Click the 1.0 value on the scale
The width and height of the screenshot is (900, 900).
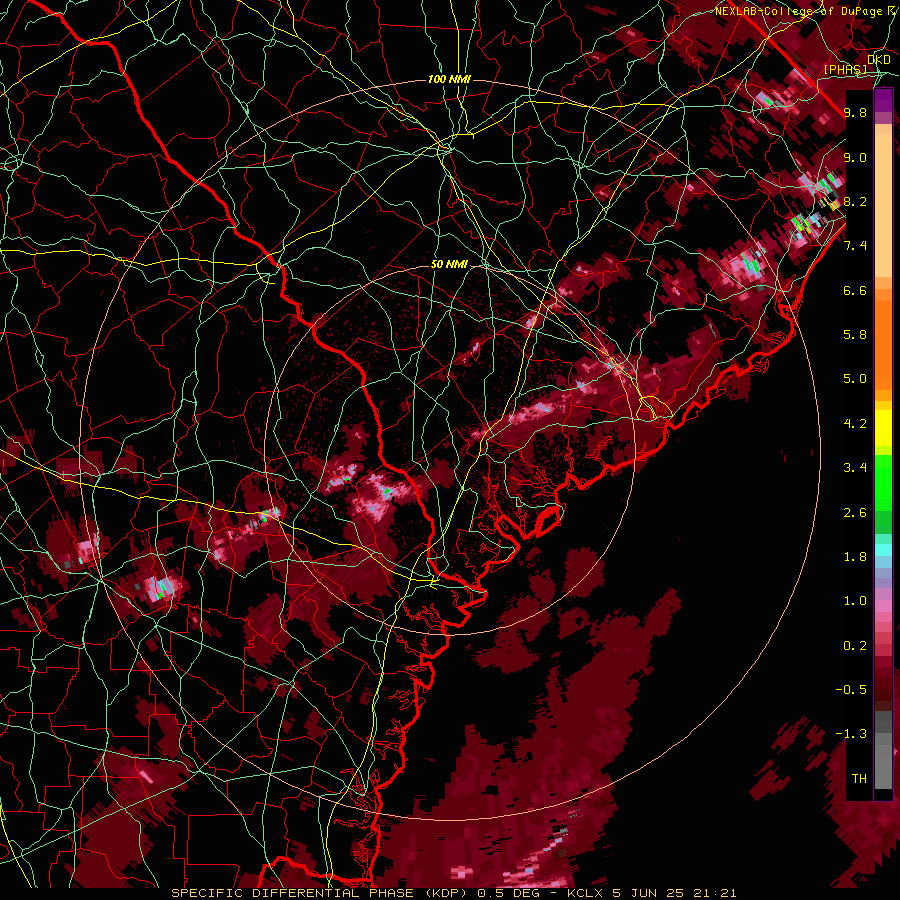(x=855, y=601)
